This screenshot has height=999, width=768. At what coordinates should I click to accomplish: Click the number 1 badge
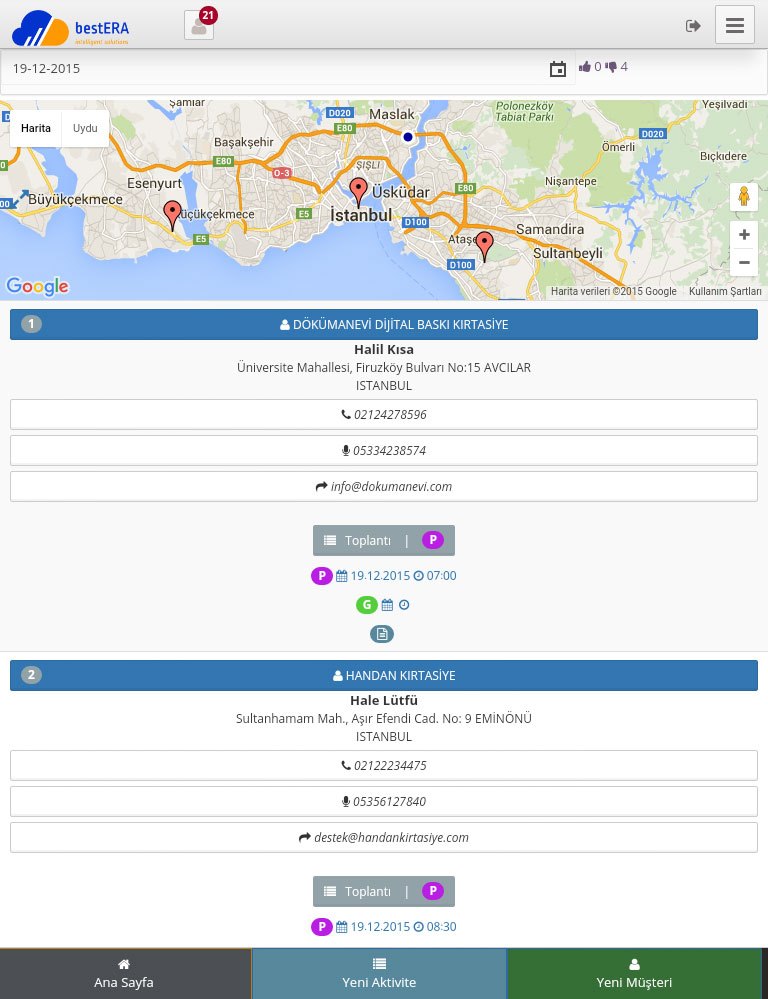click(31, 324)
